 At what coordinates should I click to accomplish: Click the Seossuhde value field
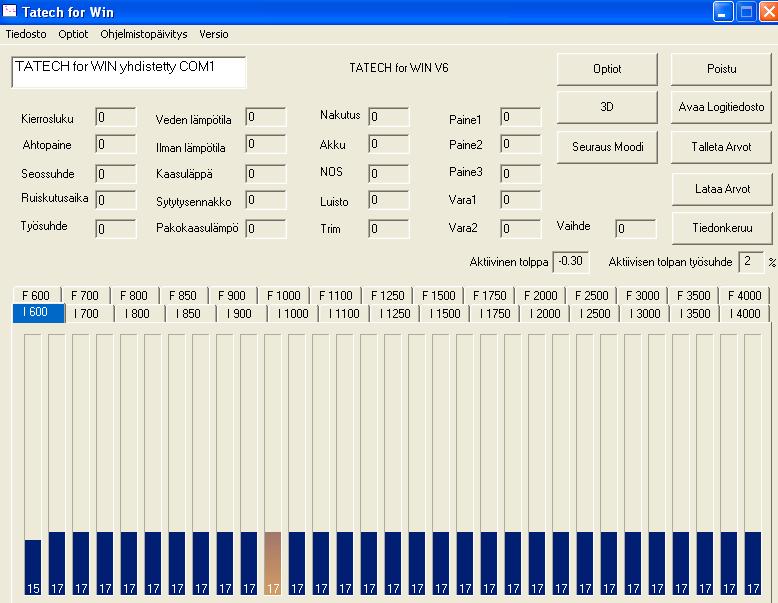point(116,174)
